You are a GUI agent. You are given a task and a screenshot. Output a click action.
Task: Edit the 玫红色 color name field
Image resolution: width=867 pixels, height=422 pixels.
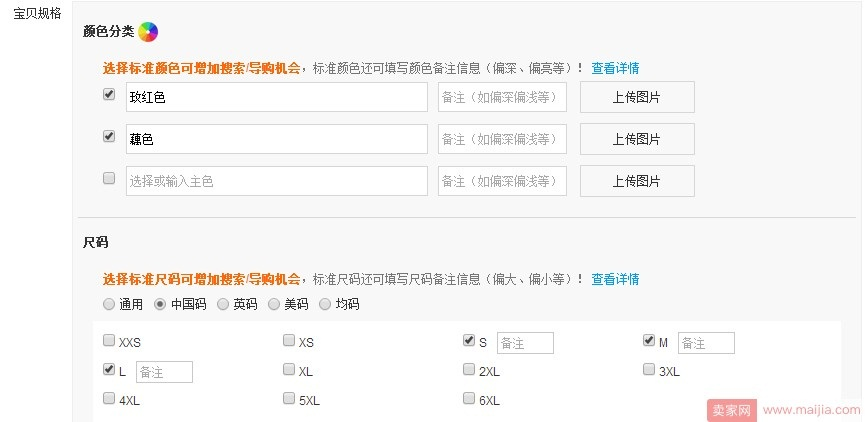276,97
